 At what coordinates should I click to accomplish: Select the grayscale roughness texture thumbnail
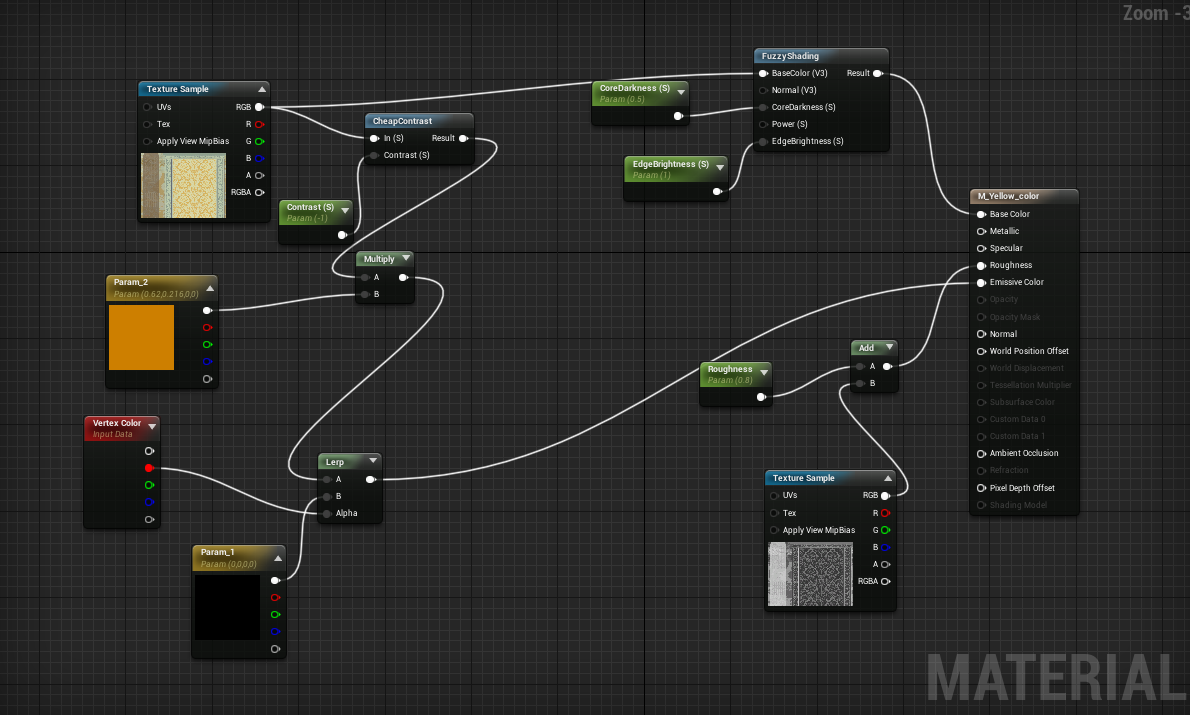pyautogui.click(x=811, y=574)
